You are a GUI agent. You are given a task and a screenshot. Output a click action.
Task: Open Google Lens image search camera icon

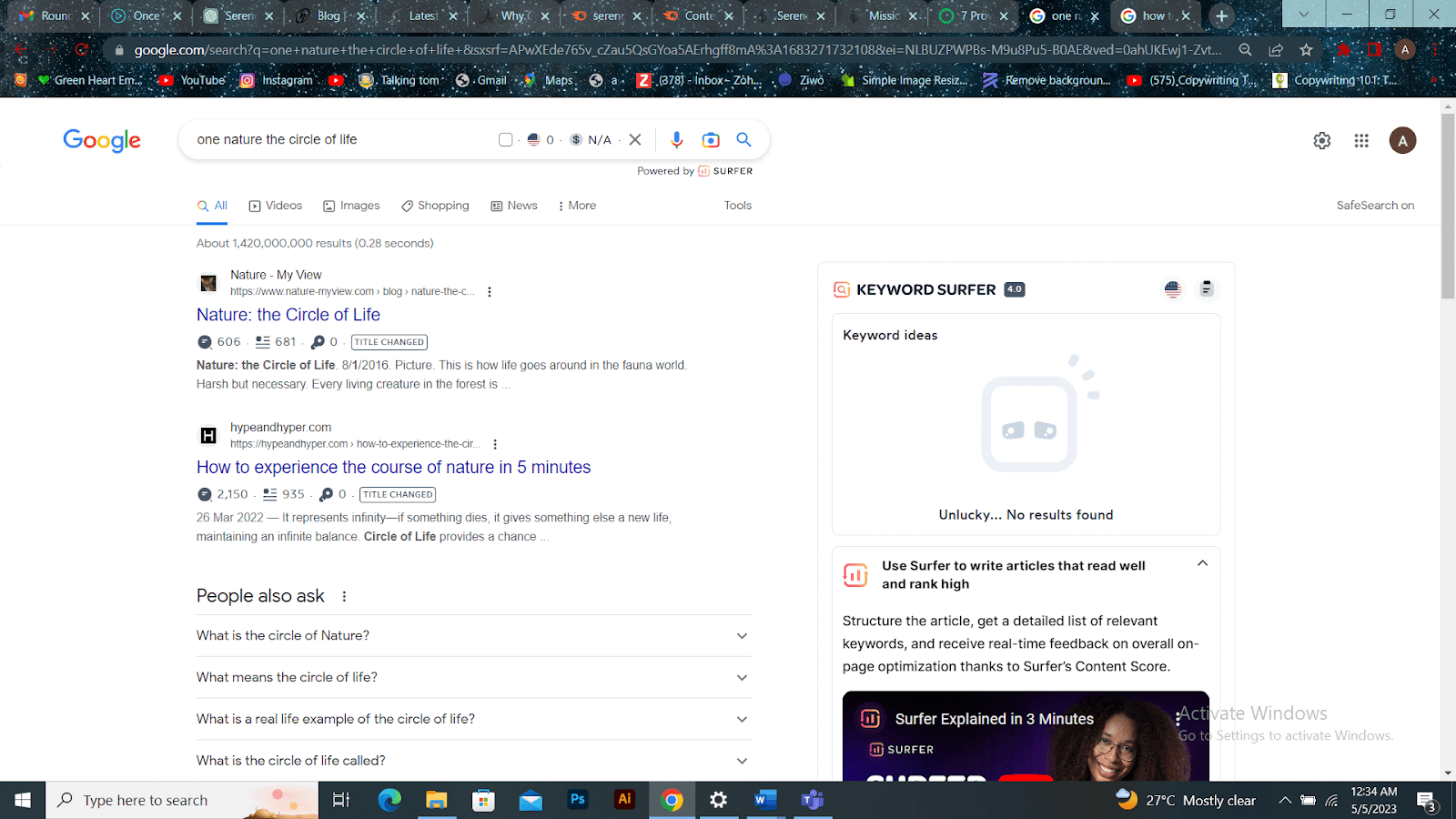711,139
